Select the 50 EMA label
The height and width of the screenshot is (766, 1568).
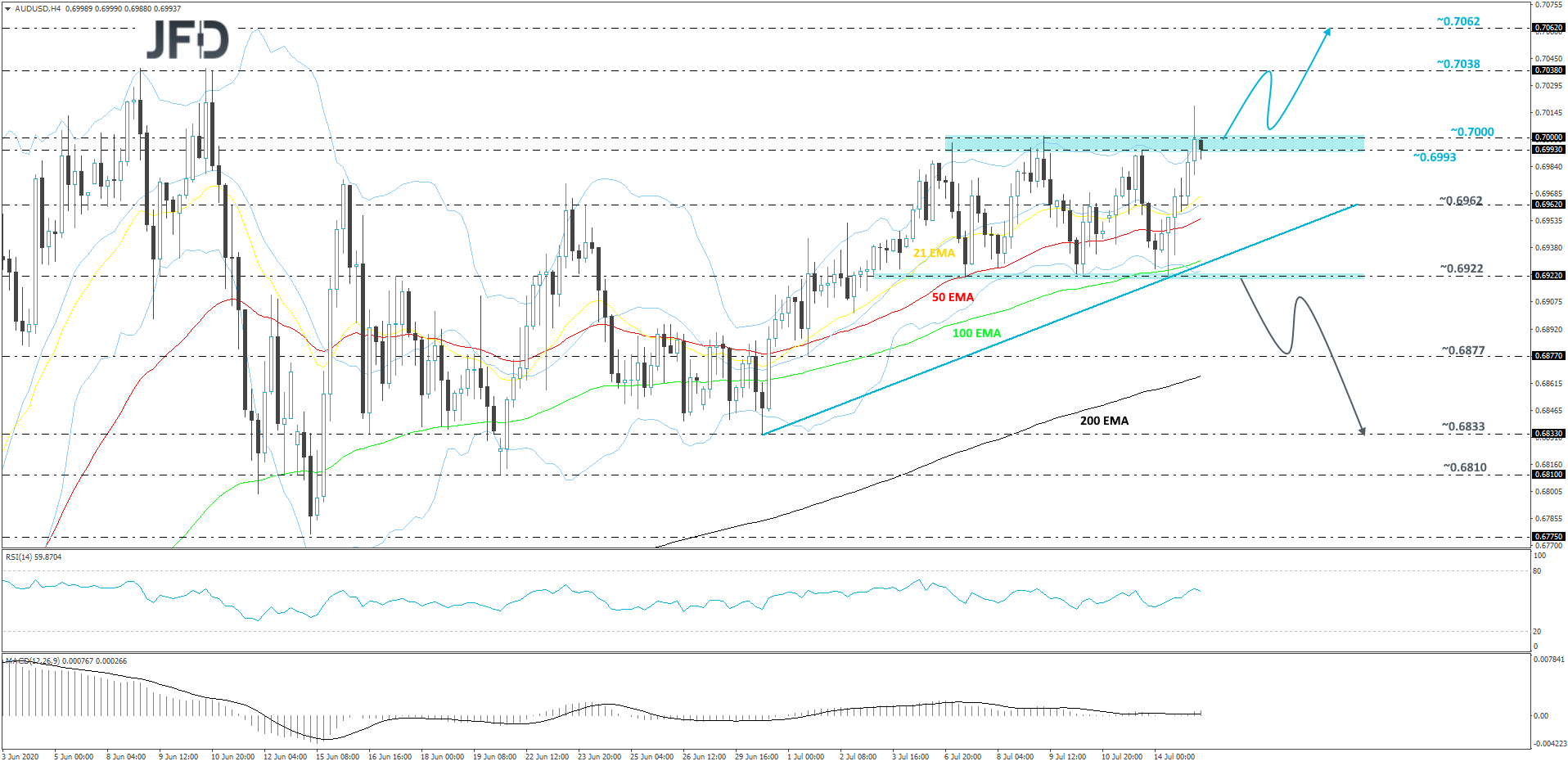pyautogui.click(x=953, y=297)
